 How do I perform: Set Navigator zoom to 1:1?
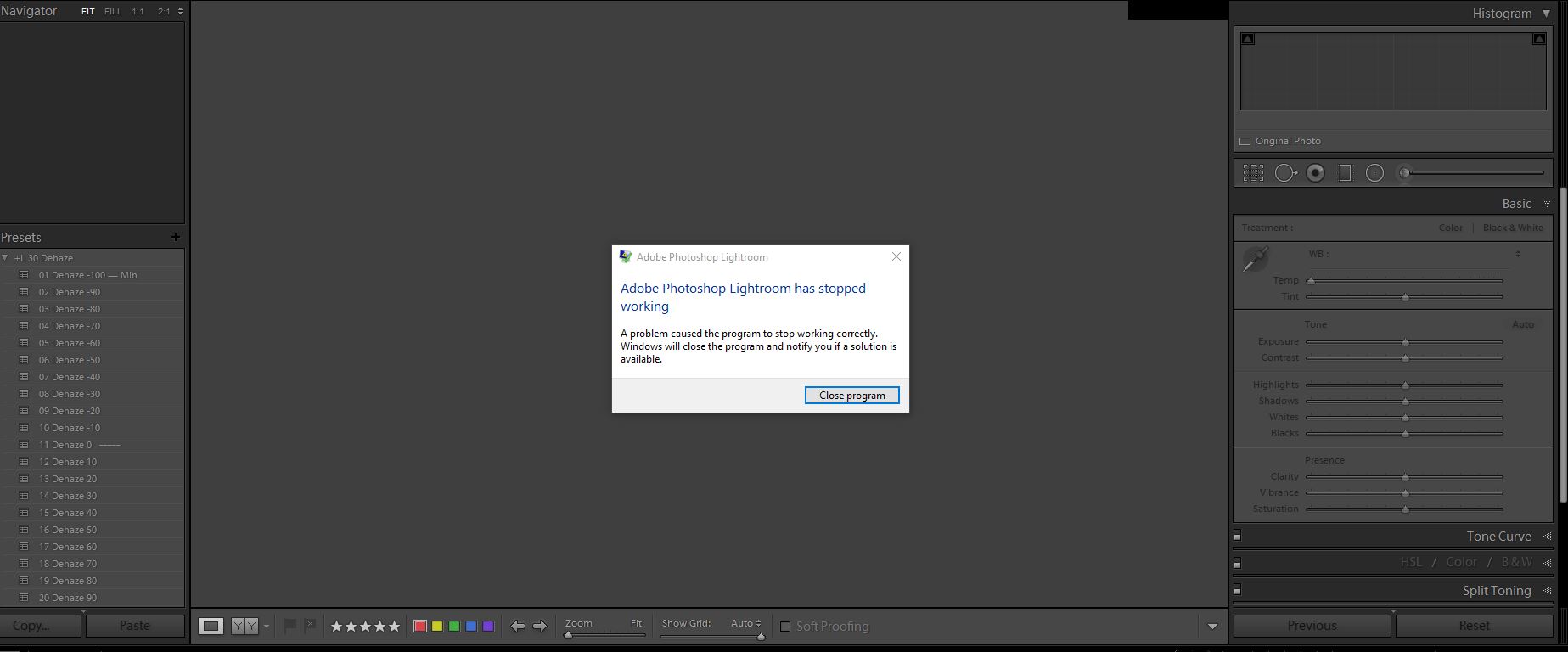pyautogui.click(x=138, y=12)
